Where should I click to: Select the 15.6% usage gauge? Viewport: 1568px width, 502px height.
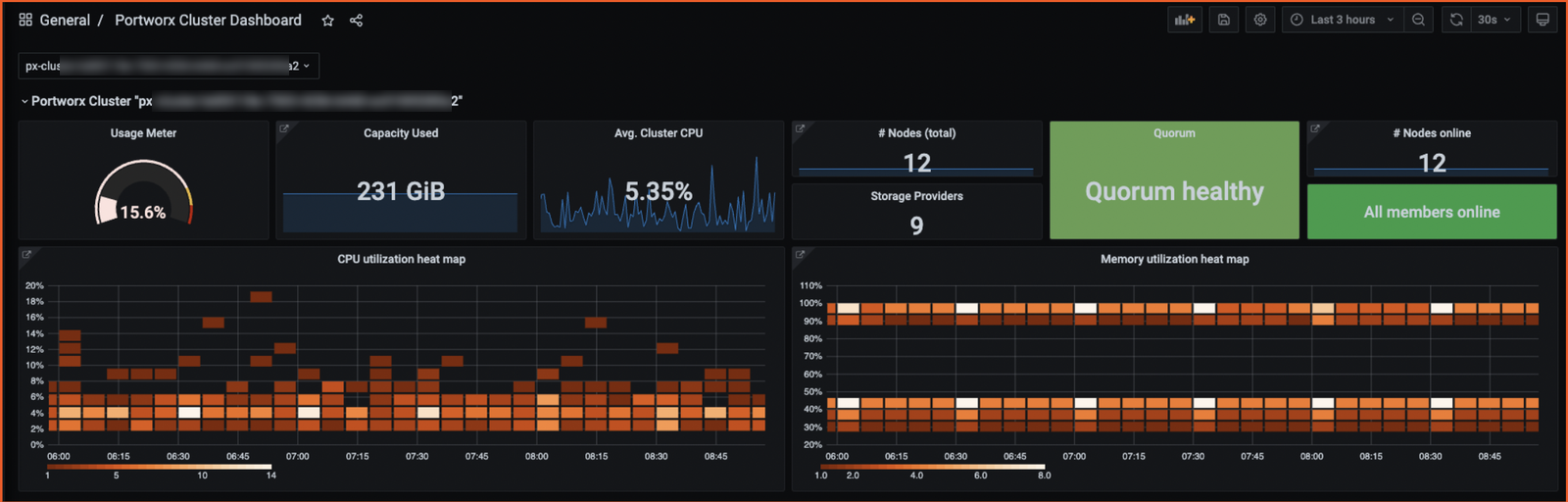143,193
